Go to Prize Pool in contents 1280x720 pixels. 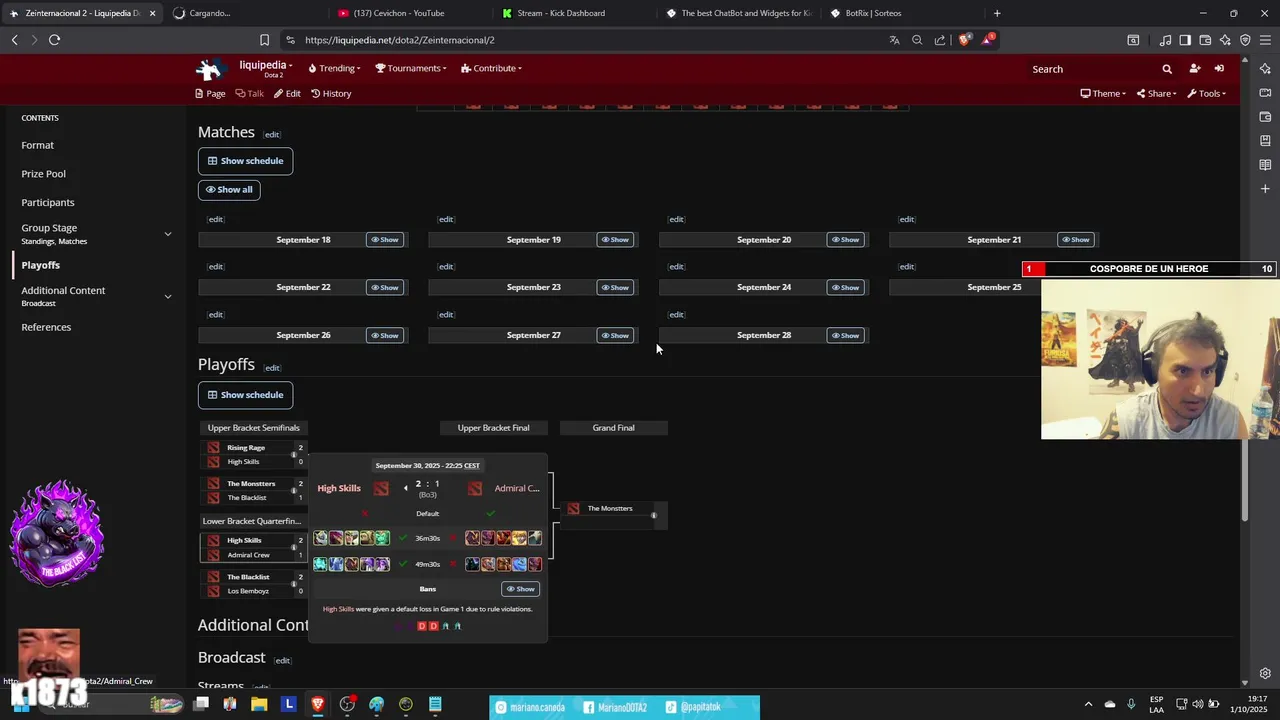click(44, 174)
